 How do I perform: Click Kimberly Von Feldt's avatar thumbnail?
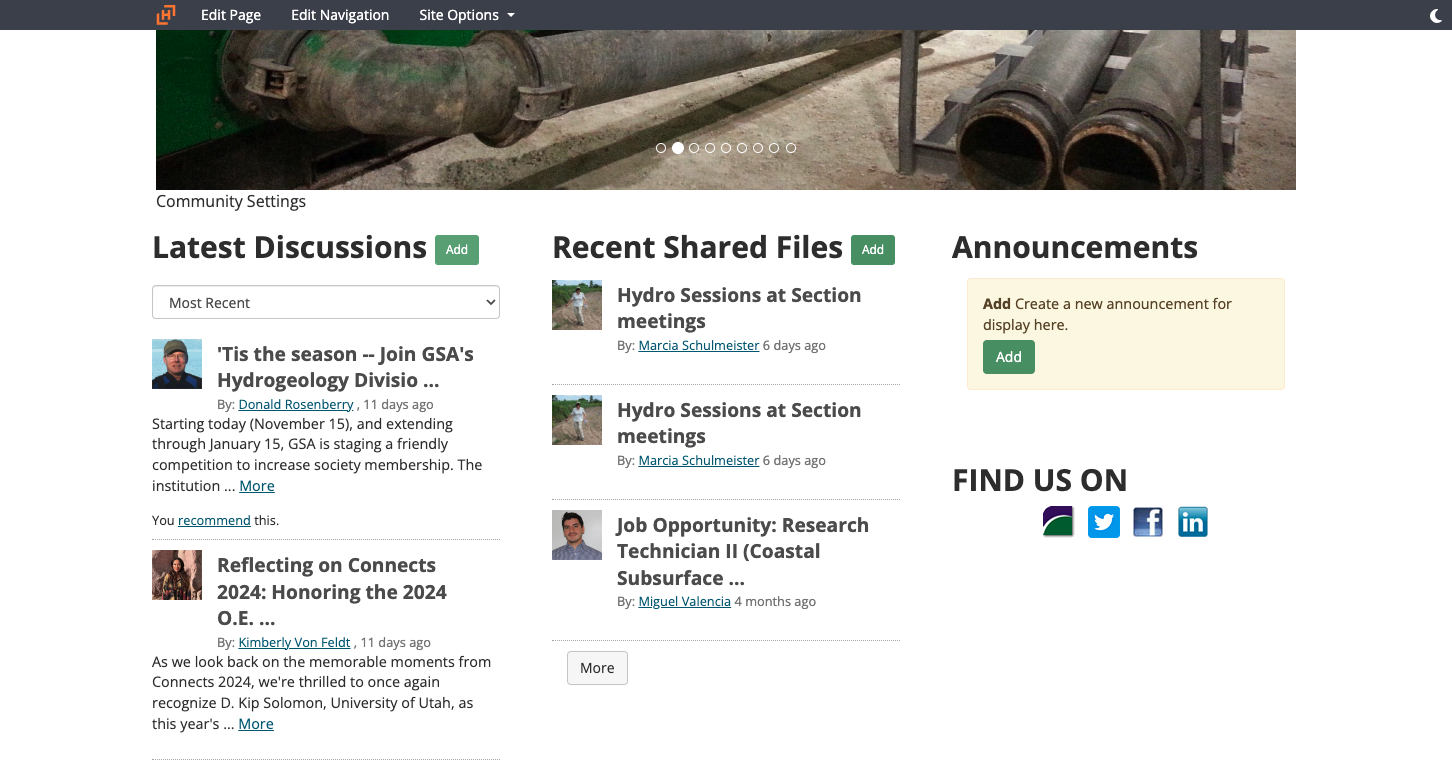[177, 575]
